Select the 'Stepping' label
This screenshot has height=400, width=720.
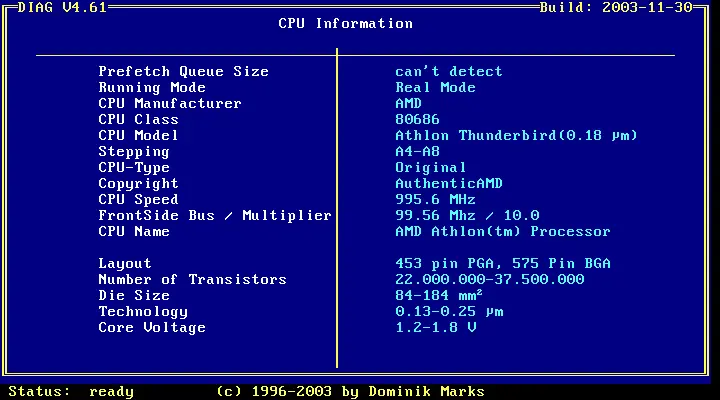[x=134, y=152]
